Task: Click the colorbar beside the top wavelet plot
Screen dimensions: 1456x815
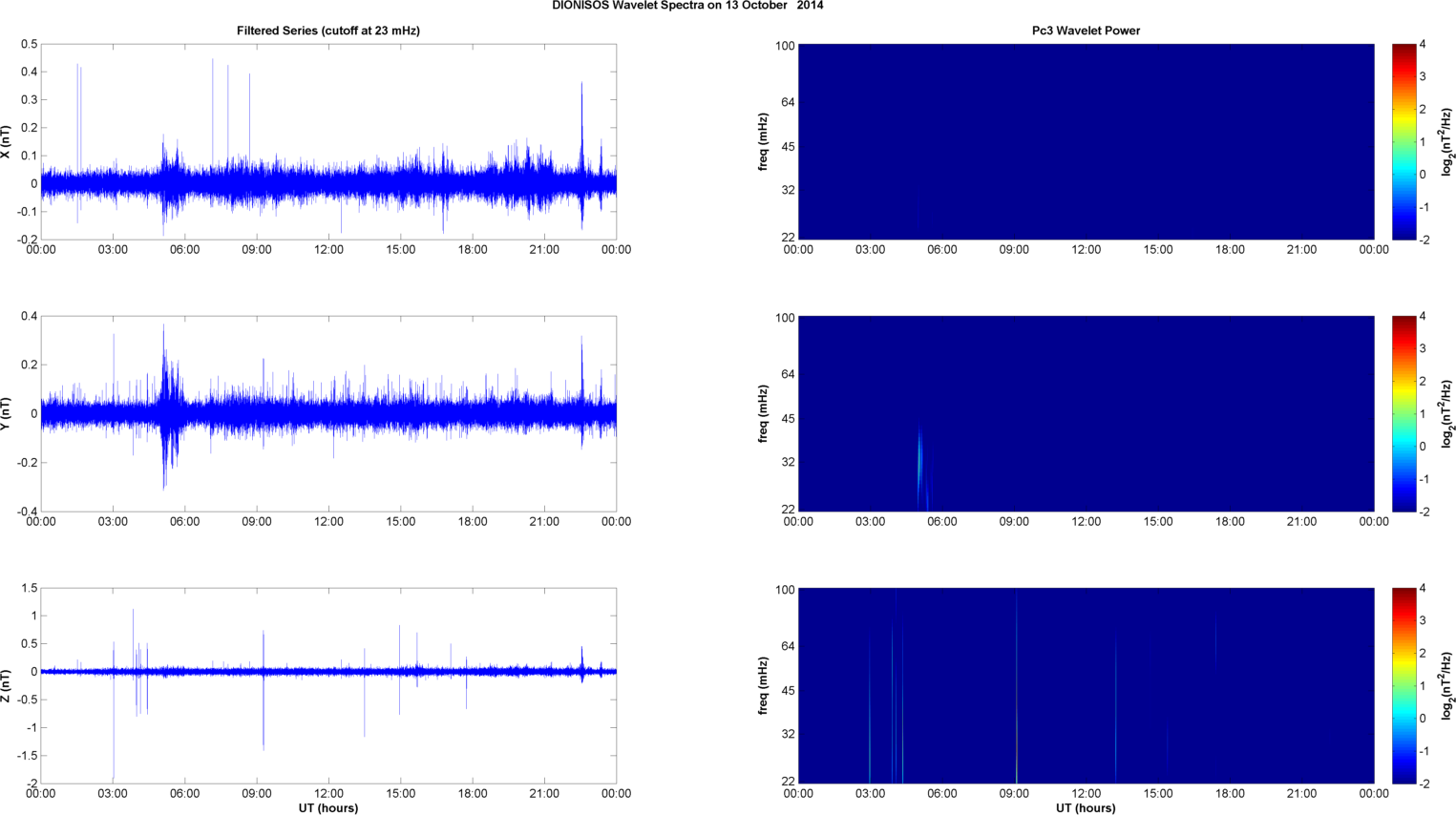Action: click(x=1403, y=142)
